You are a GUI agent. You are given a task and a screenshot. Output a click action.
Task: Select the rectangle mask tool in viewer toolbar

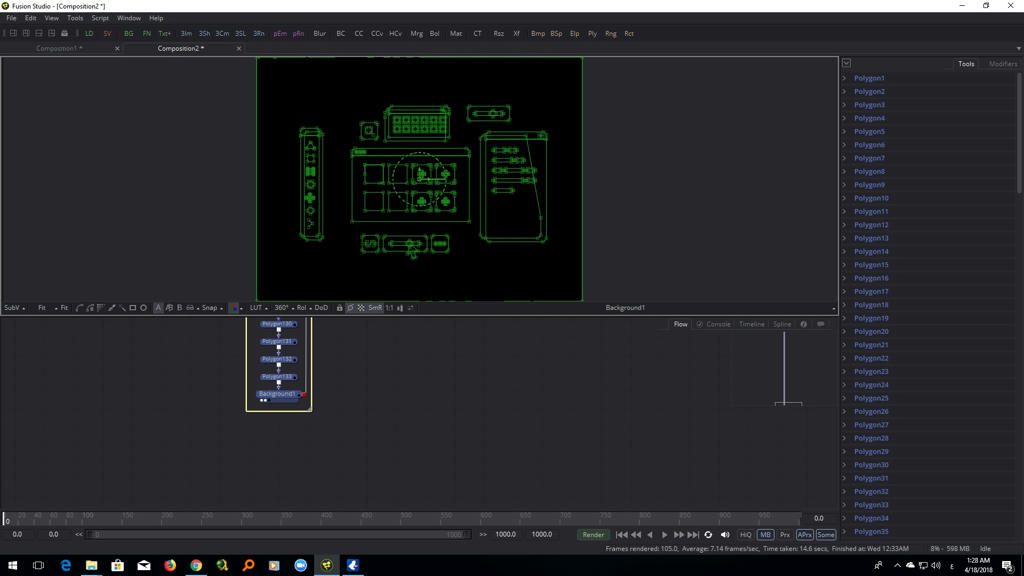(x=133, y=308)
